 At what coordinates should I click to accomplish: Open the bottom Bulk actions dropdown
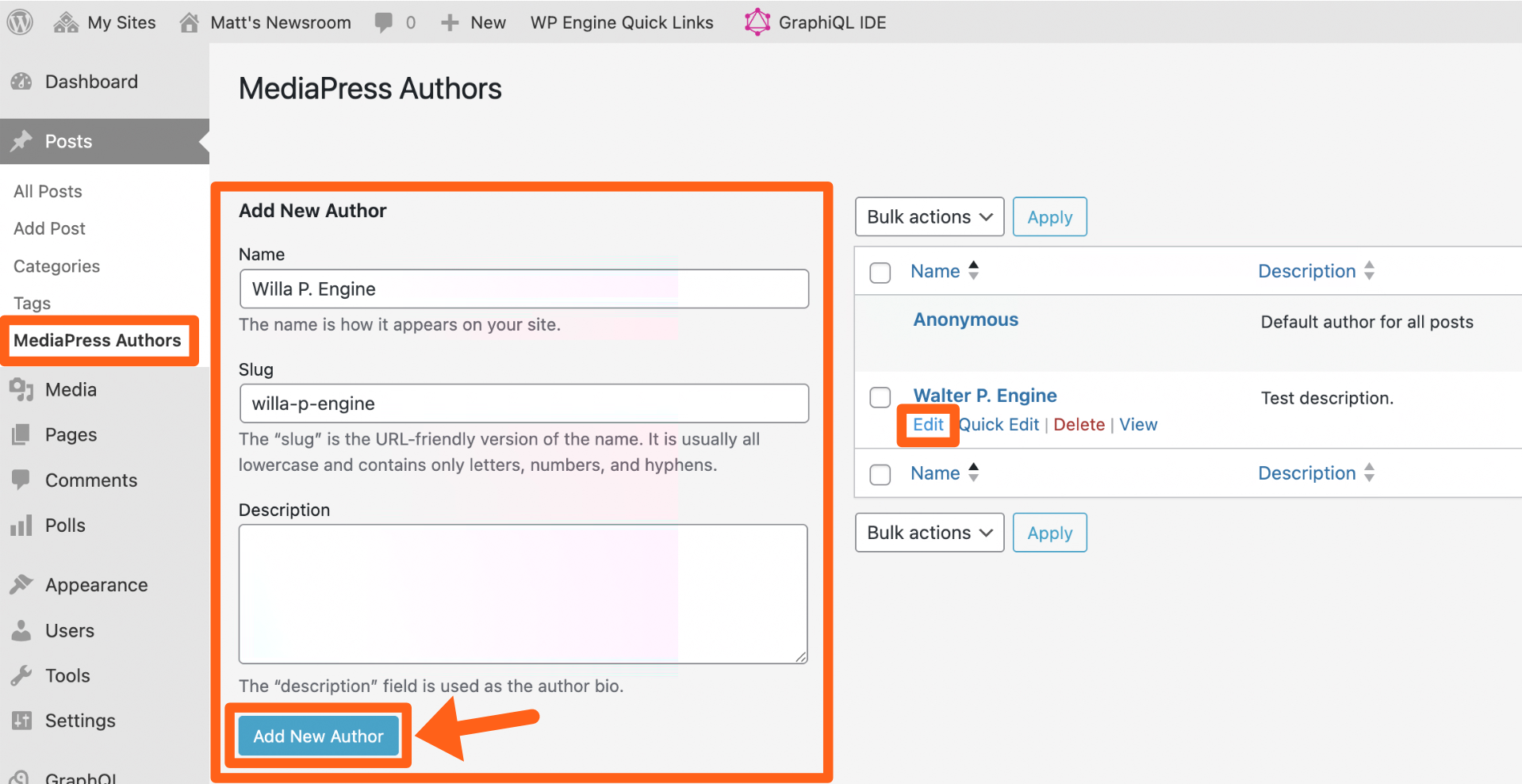(929, 533)
